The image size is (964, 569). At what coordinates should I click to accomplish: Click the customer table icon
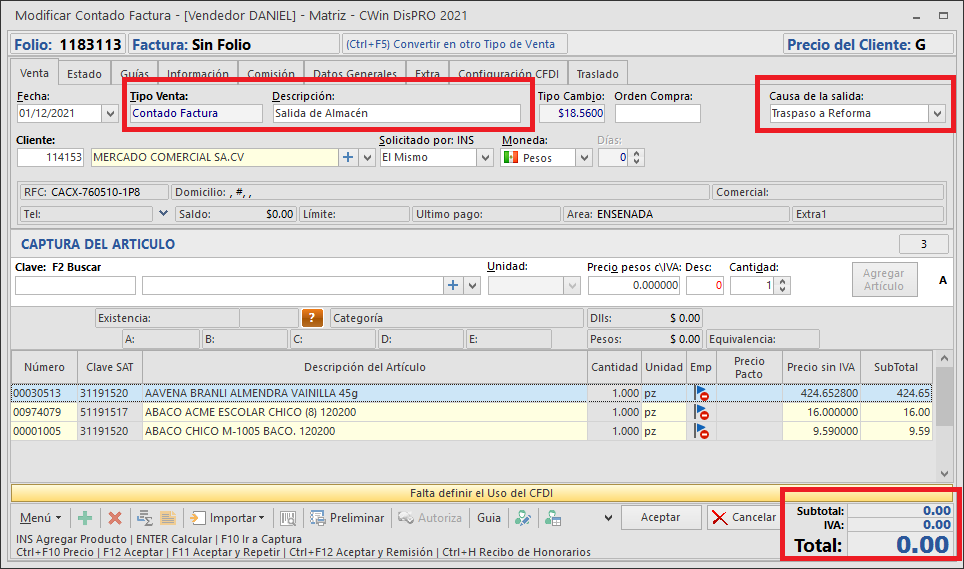point(553,518)
